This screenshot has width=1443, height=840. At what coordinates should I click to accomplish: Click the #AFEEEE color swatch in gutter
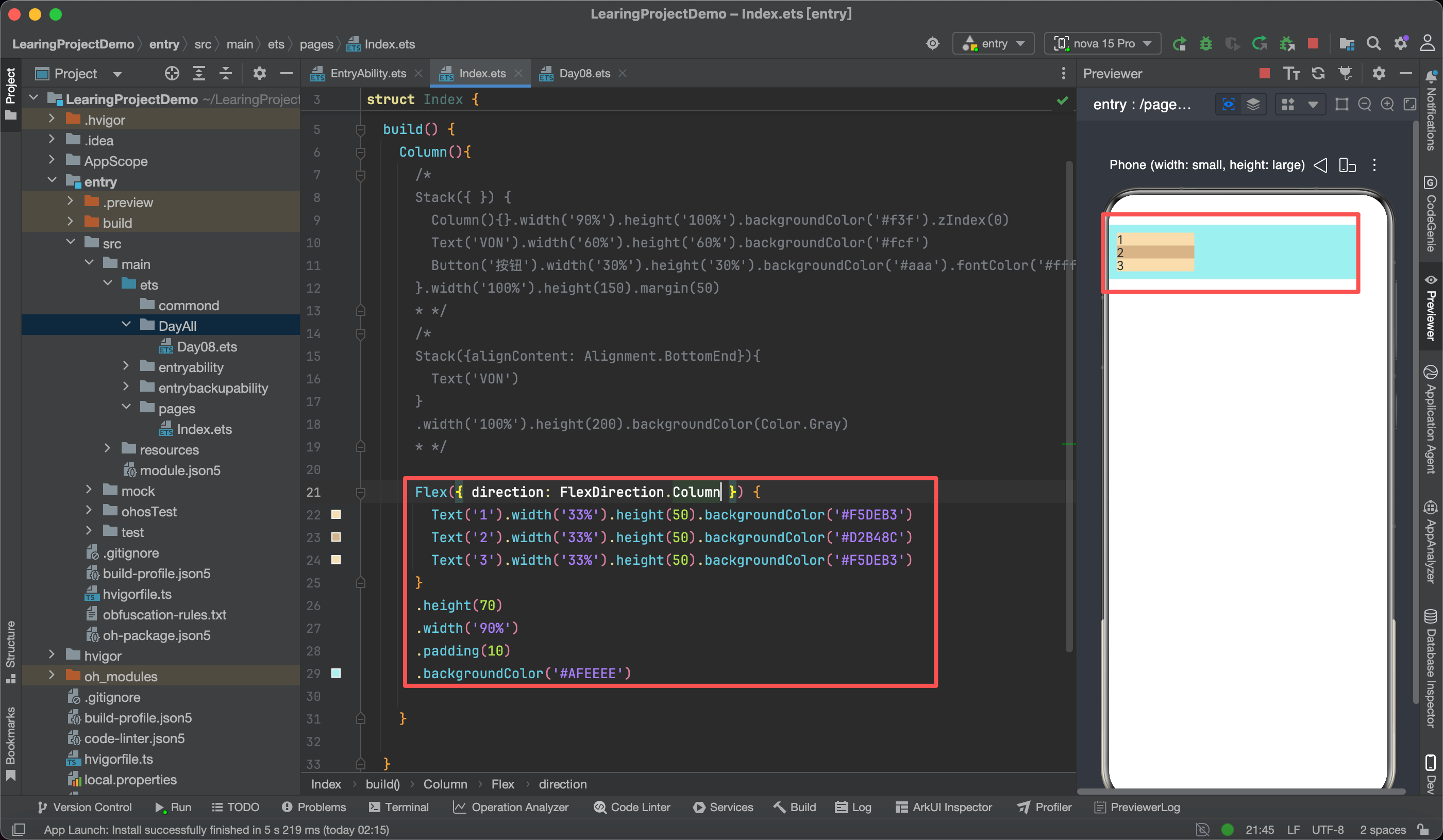[336, 674]
